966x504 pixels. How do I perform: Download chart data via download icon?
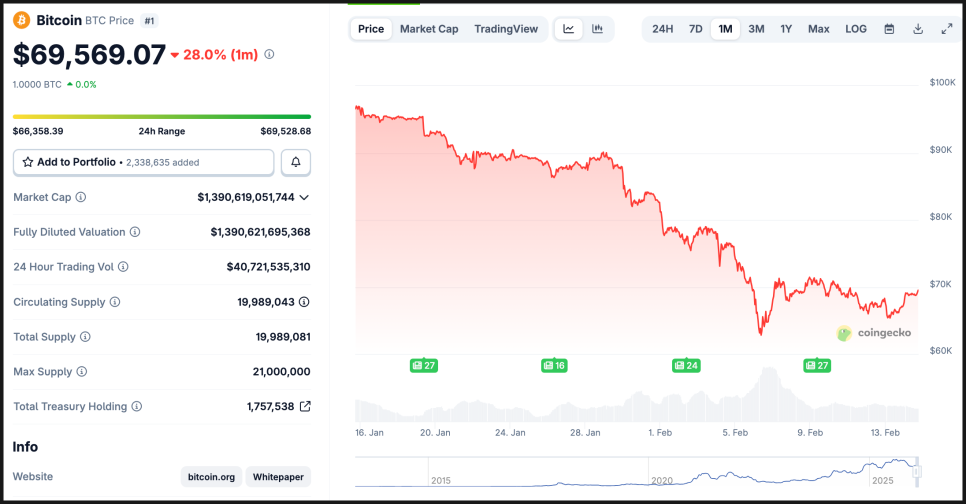click(918, 29)
